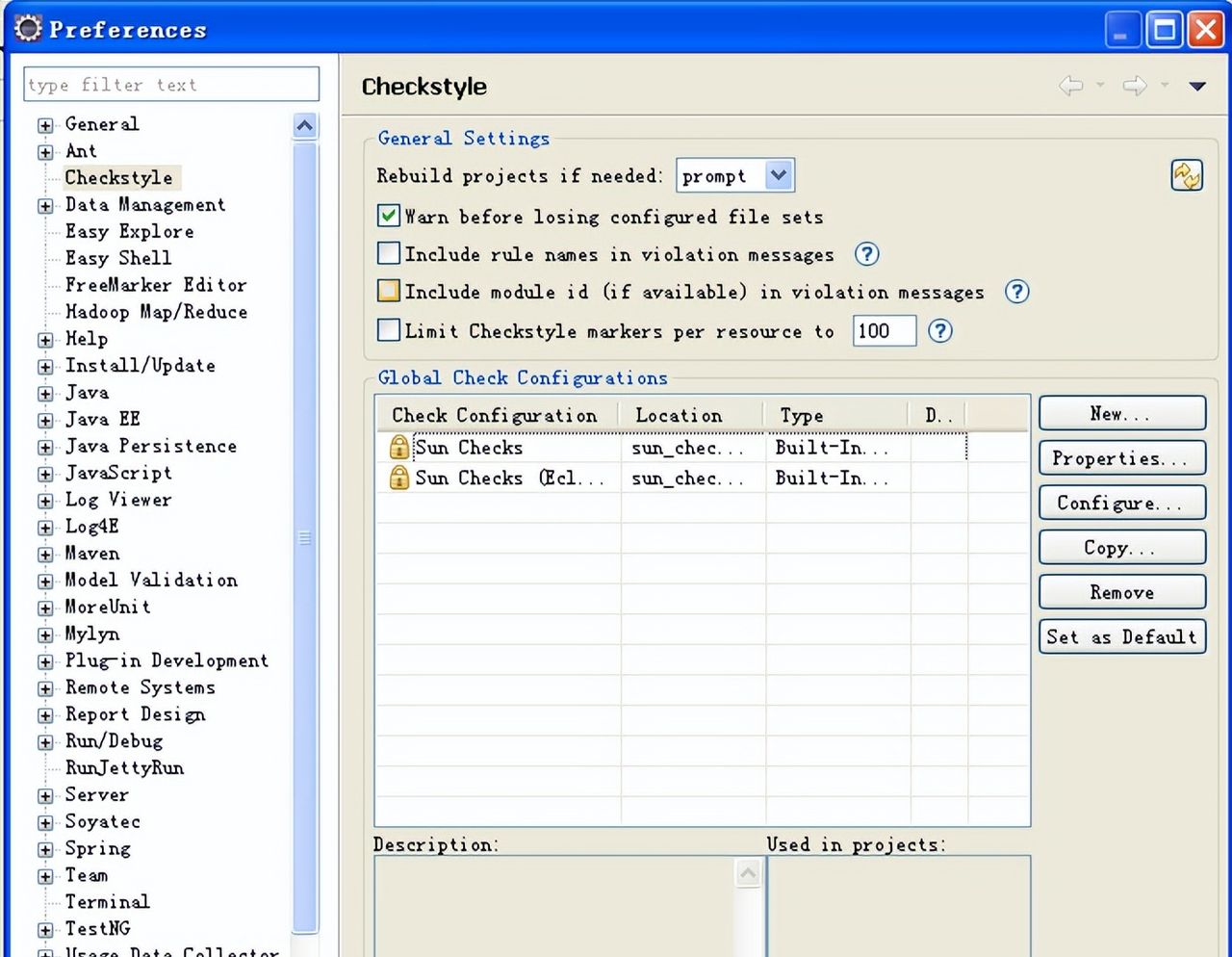Viewport: 1232px width, 957px height.
Task: Select FreeMarker Editor preferences
Action: 156,285
